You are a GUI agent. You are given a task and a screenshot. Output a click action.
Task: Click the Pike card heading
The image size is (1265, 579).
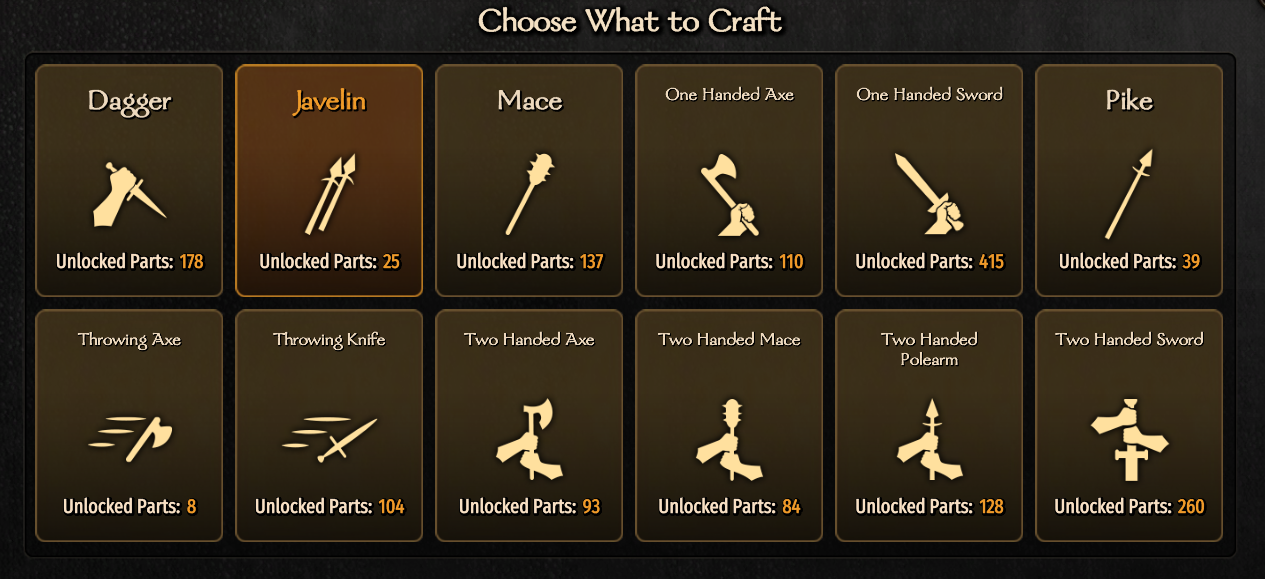tap(1129, 101)
